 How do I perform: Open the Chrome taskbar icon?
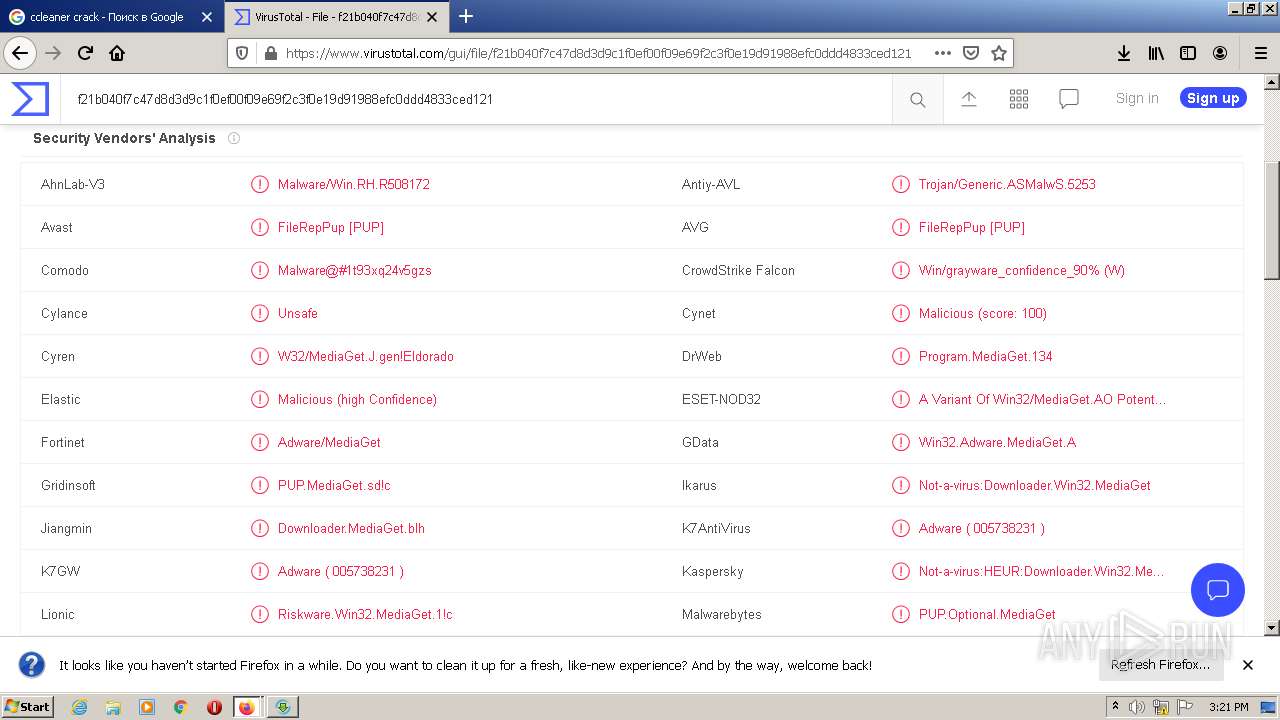click(181, 707)
